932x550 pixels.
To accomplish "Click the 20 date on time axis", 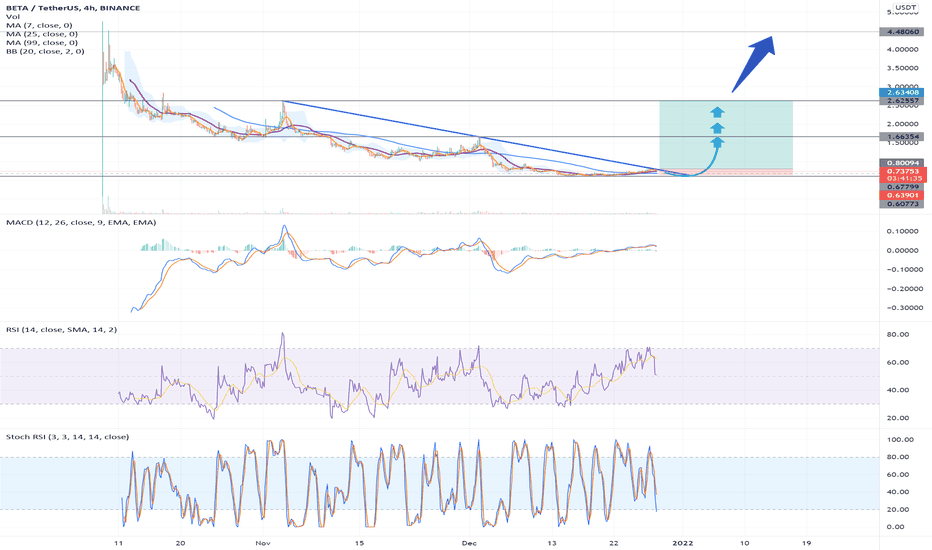I will pyautogui.click(x=181, y=543).
